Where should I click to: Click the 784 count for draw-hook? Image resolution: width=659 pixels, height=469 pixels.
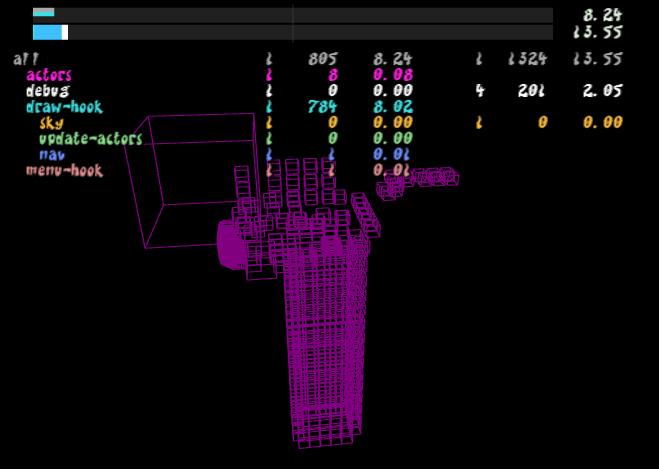(323, 107)
